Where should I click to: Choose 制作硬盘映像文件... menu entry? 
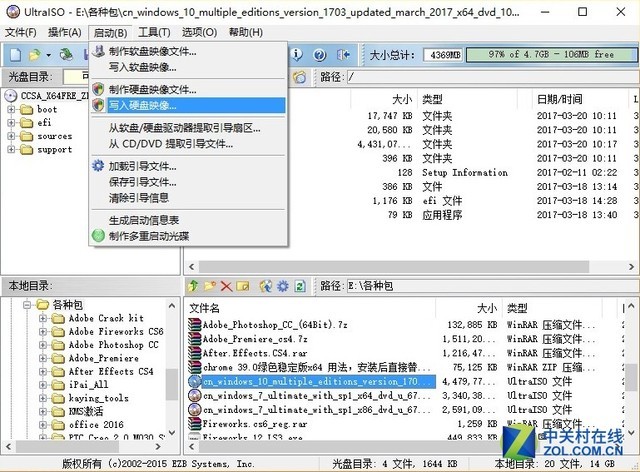[x=188, y=89]
